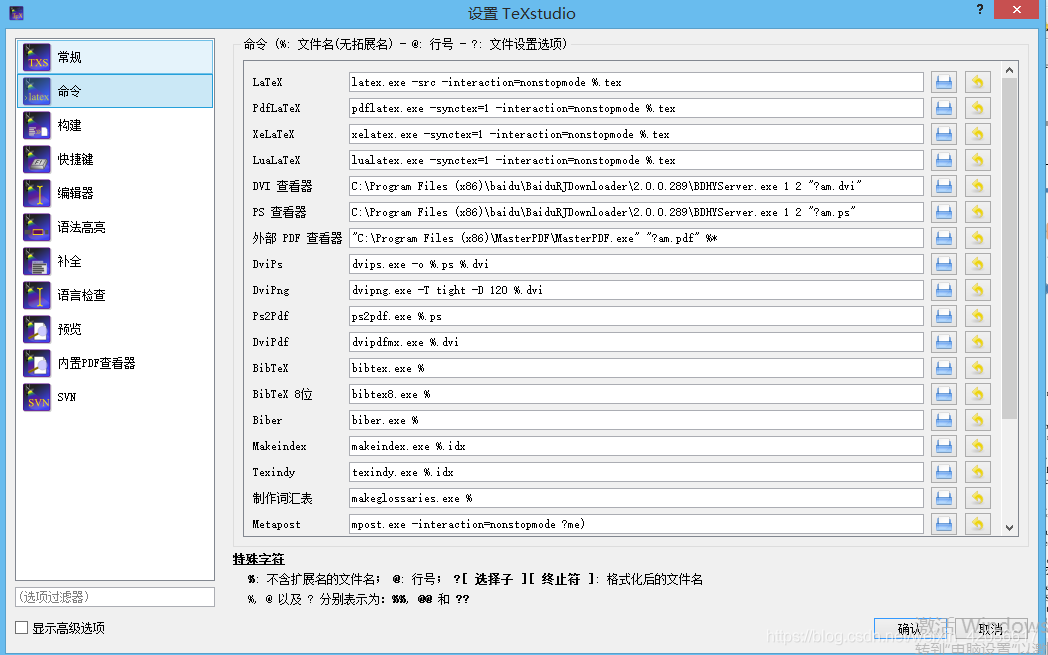Open the SVN settings page
This screenshot has width=1048, height=655.
tap(115, 397)
